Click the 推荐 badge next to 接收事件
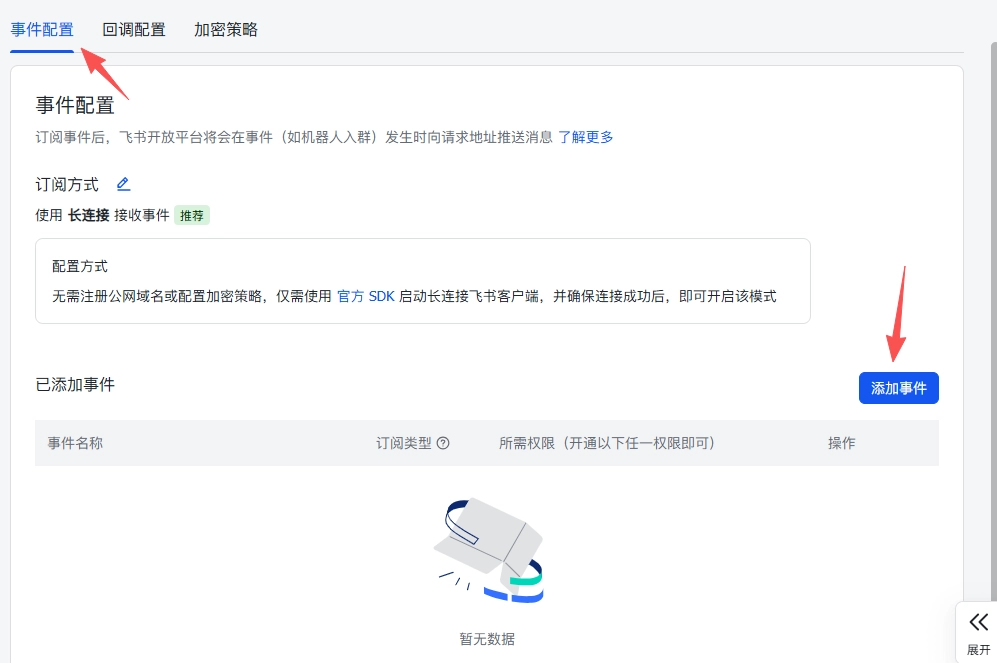Screen dimensions: 997x663 (191, 215)
